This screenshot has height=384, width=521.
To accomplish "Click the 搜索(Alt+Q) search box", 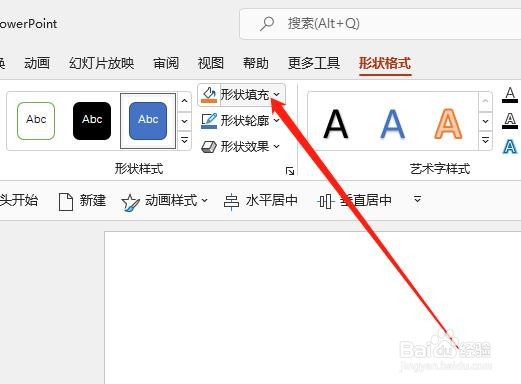I will (x=380, y=24).
